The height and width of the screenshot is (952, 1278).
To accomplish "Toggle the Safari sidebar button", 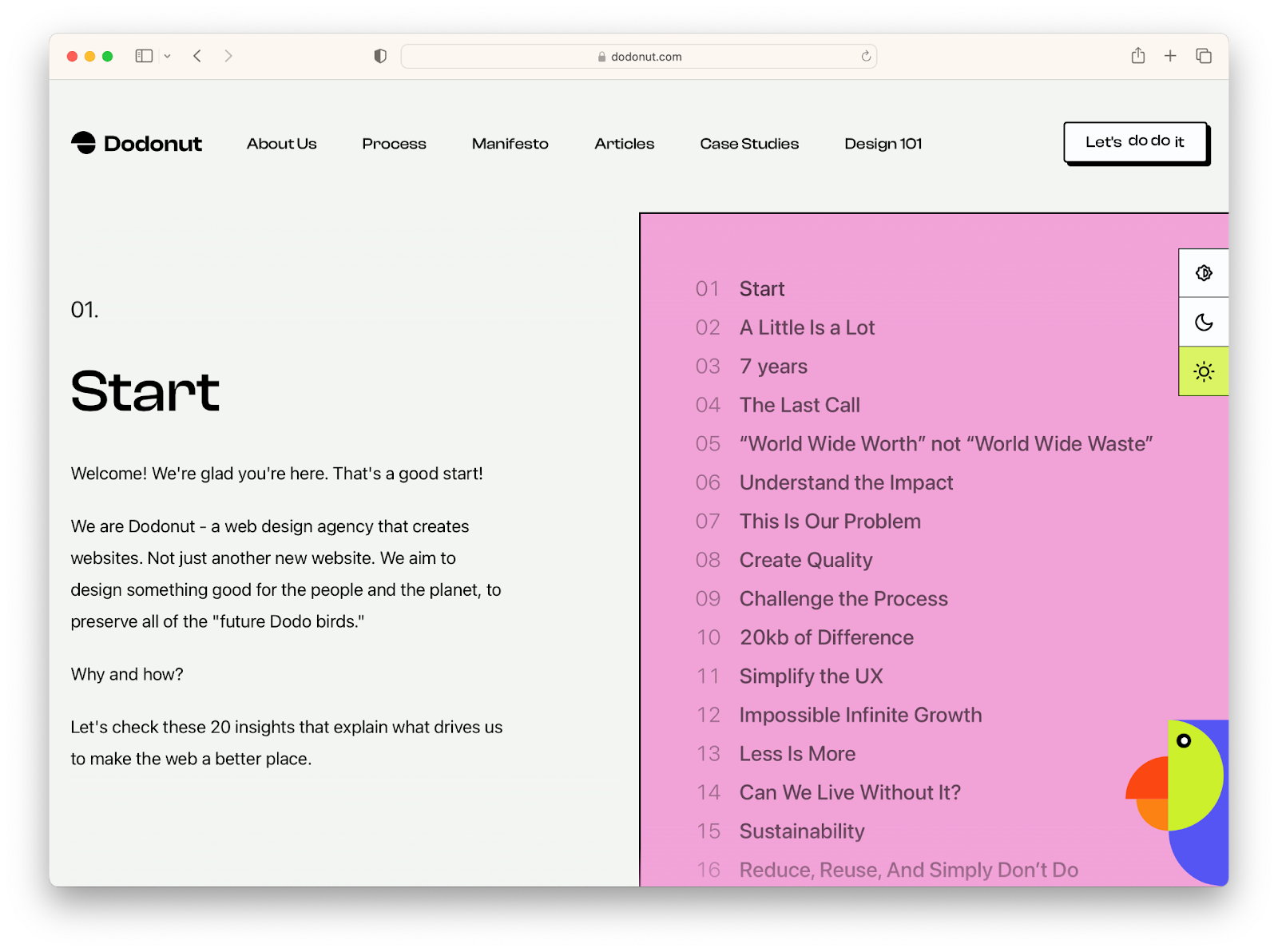I will click(x=144, y=56).
